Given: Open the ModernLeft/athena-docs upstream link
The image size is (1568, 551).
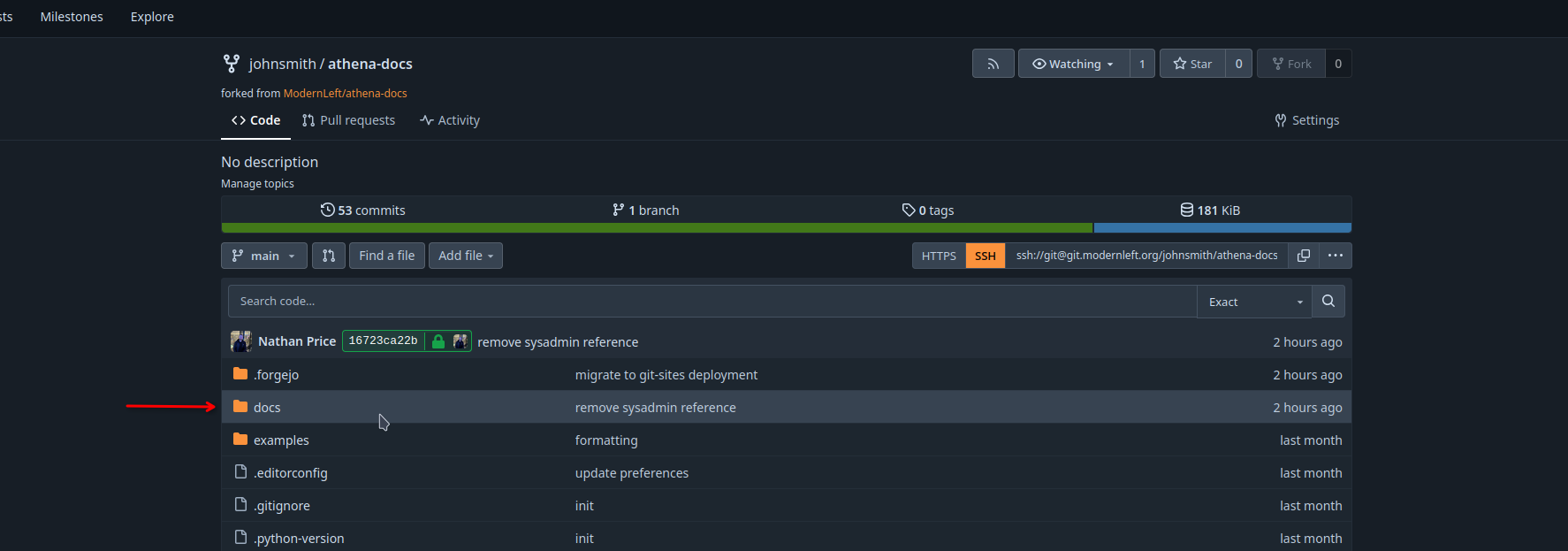Looking at the screenshot, I should point(345,93).
